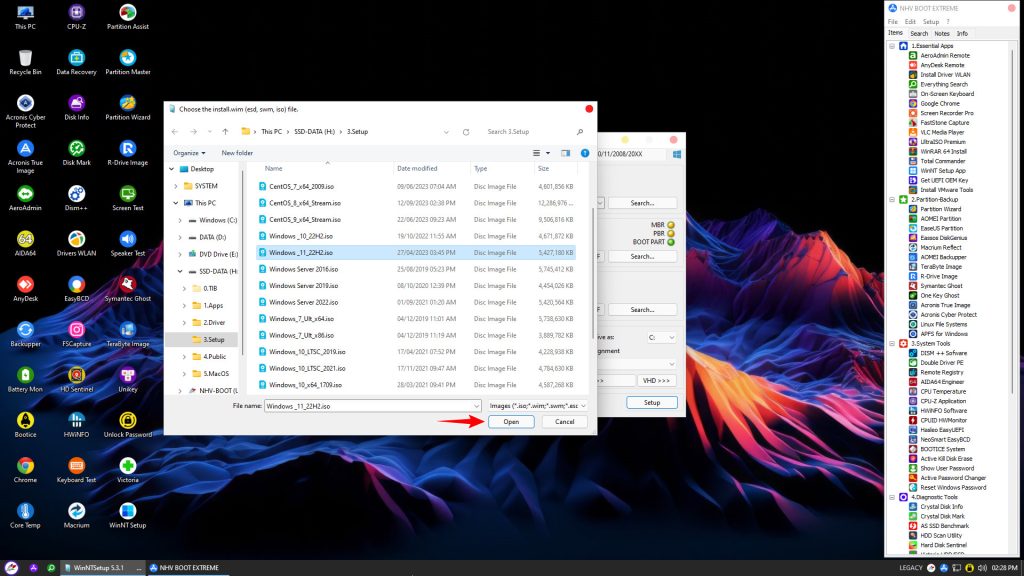This screenshot has width=1024, height=576.
Task: Click Cancel in the file dialog
Action: [564, 422]
